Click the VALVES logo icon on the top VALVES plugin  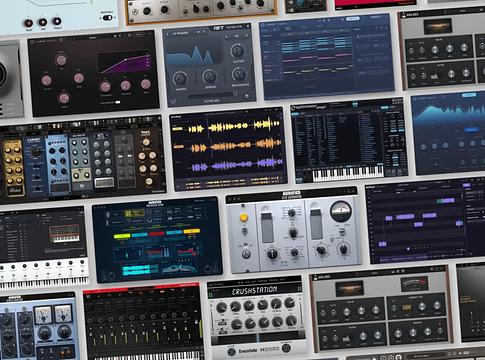pyautogui.click(x=404, y=15)
